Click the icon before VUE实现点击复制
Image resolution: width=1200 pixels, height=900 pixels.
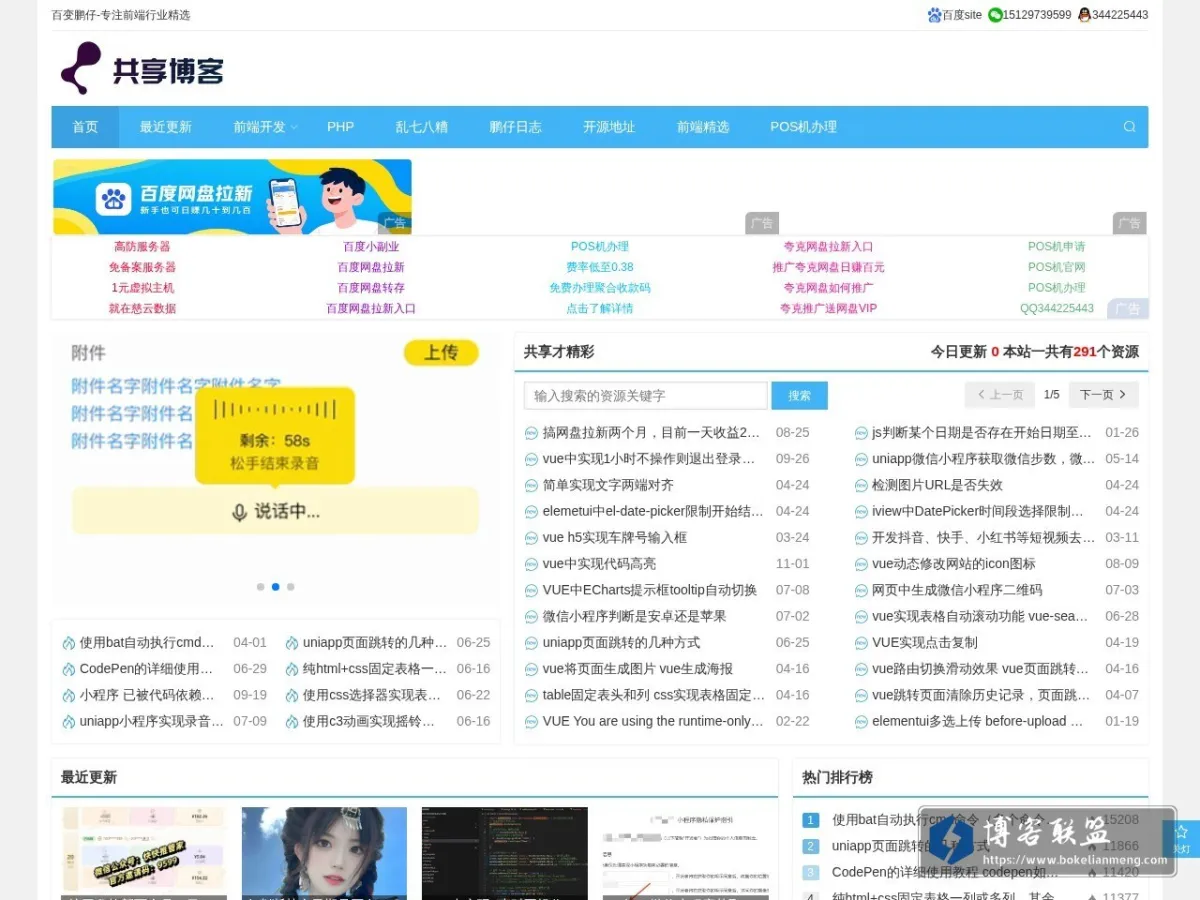click(861, 643)
